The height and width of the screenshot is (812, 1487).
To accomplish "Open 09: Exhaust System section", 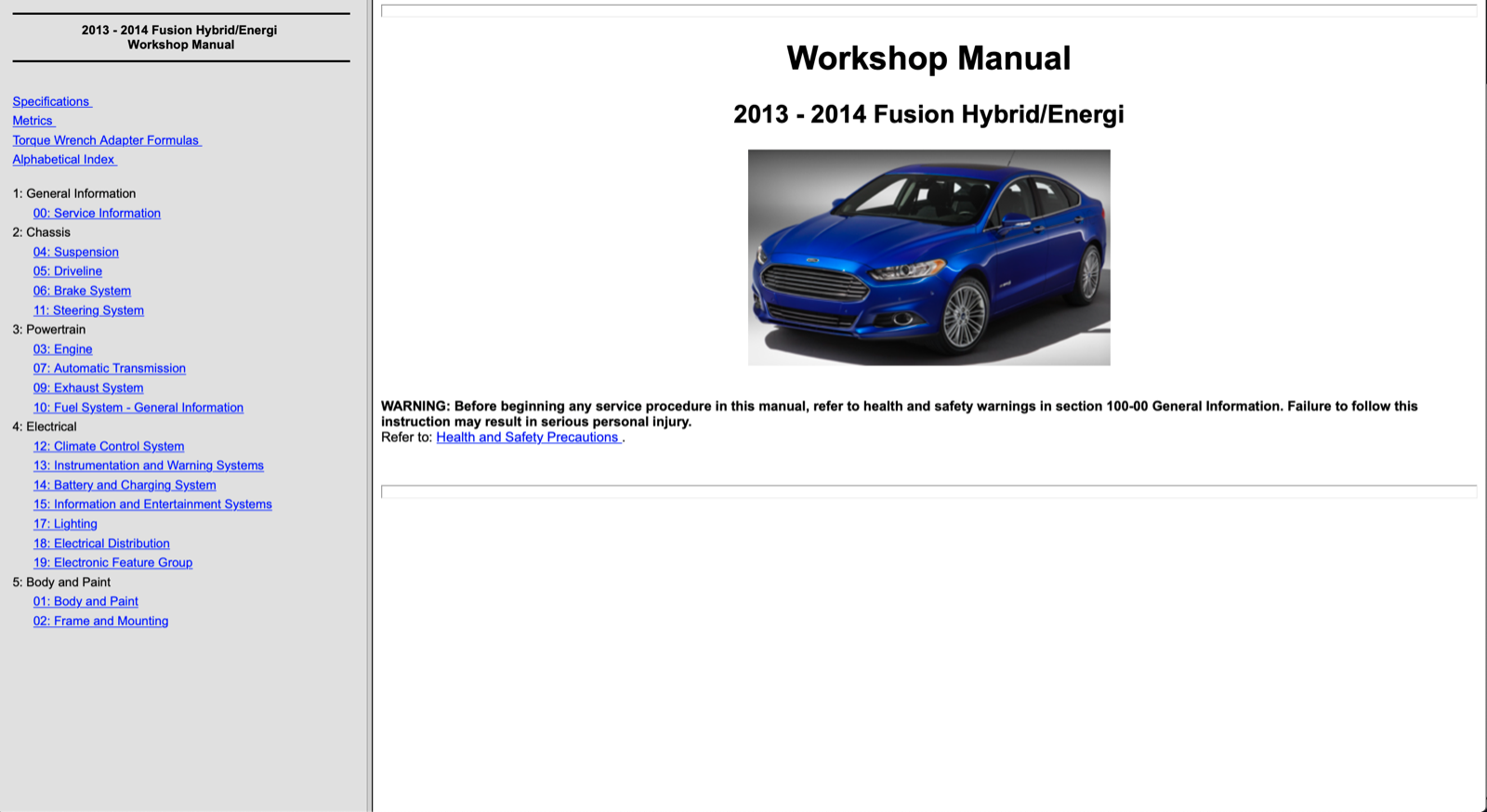I will click(x=88, y=388).
